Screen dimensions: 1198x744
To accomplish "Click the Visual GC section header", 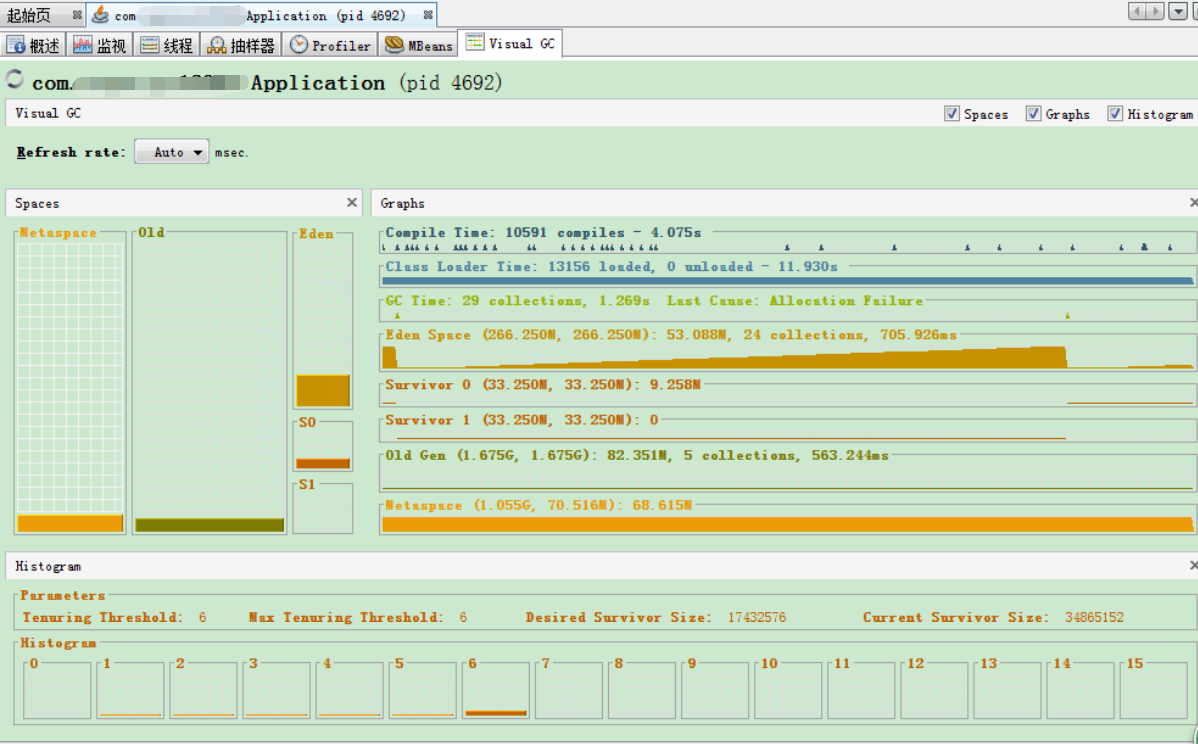I will (x=47, y=113).
